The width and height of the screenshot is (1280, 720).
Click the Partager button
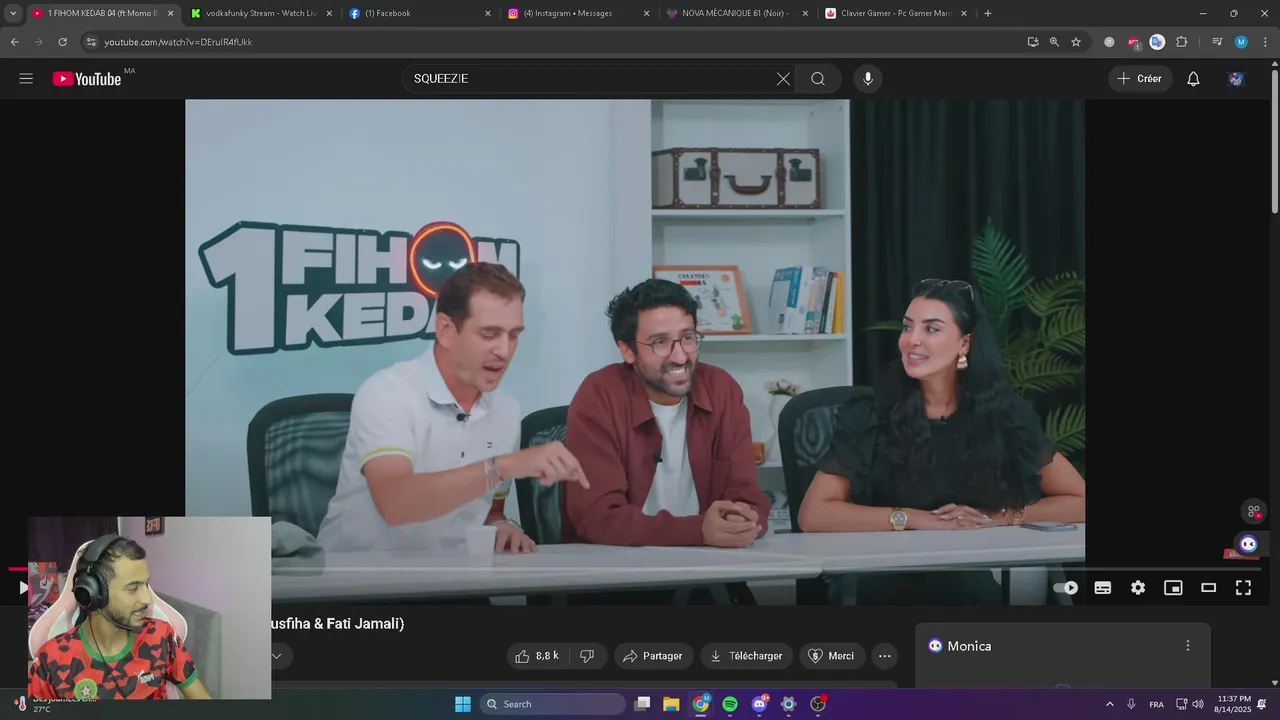652,656
